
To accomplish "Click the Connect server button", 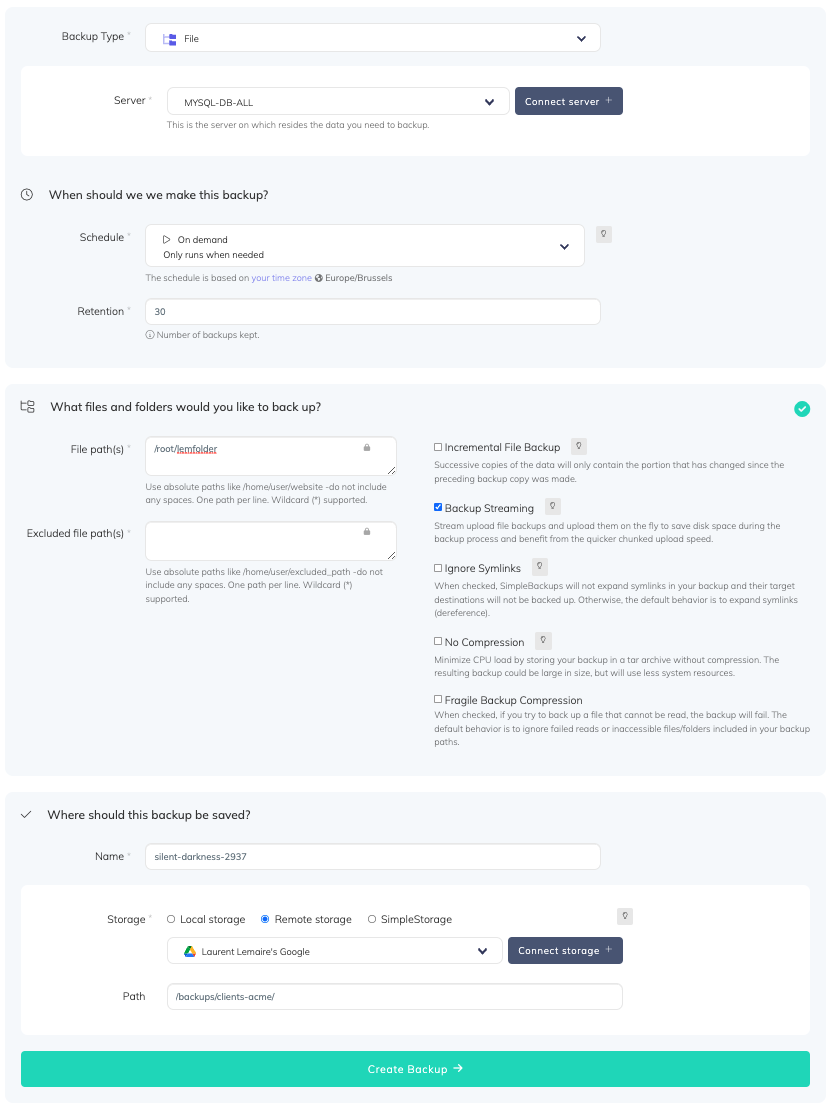I will click(x=568, y=101).
